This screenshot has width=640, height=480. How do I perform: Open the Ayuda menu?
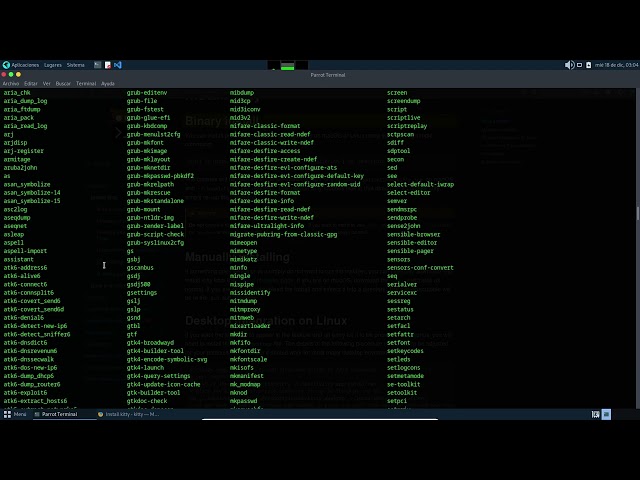coord(108,84)
